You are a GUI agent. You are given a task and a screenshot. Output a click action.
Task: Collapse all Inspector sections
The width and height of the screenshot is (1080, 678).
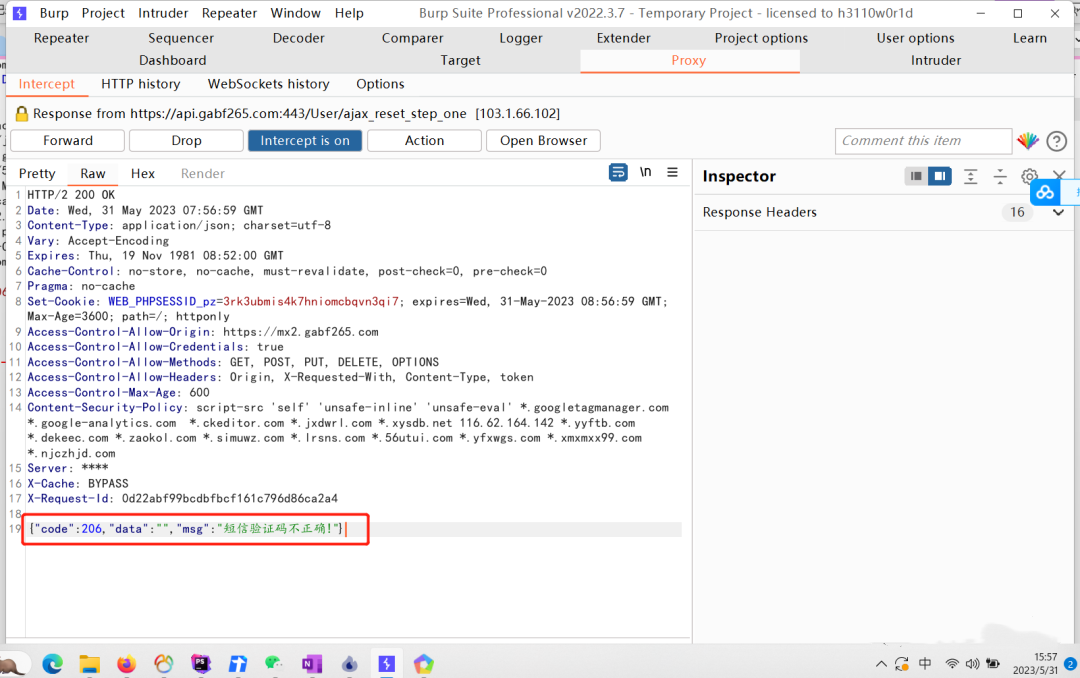point(1000,176)
